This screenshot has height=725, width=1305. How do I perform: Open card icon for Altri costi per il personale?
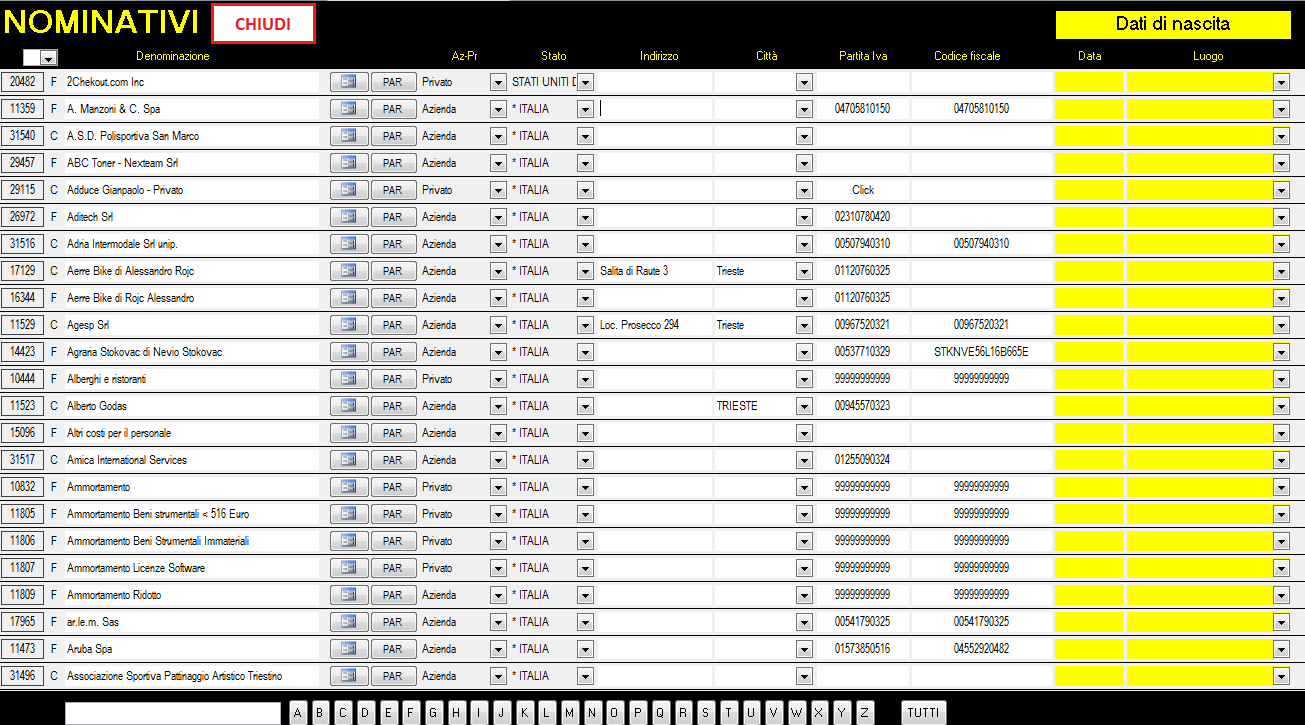tap(349, 433)
